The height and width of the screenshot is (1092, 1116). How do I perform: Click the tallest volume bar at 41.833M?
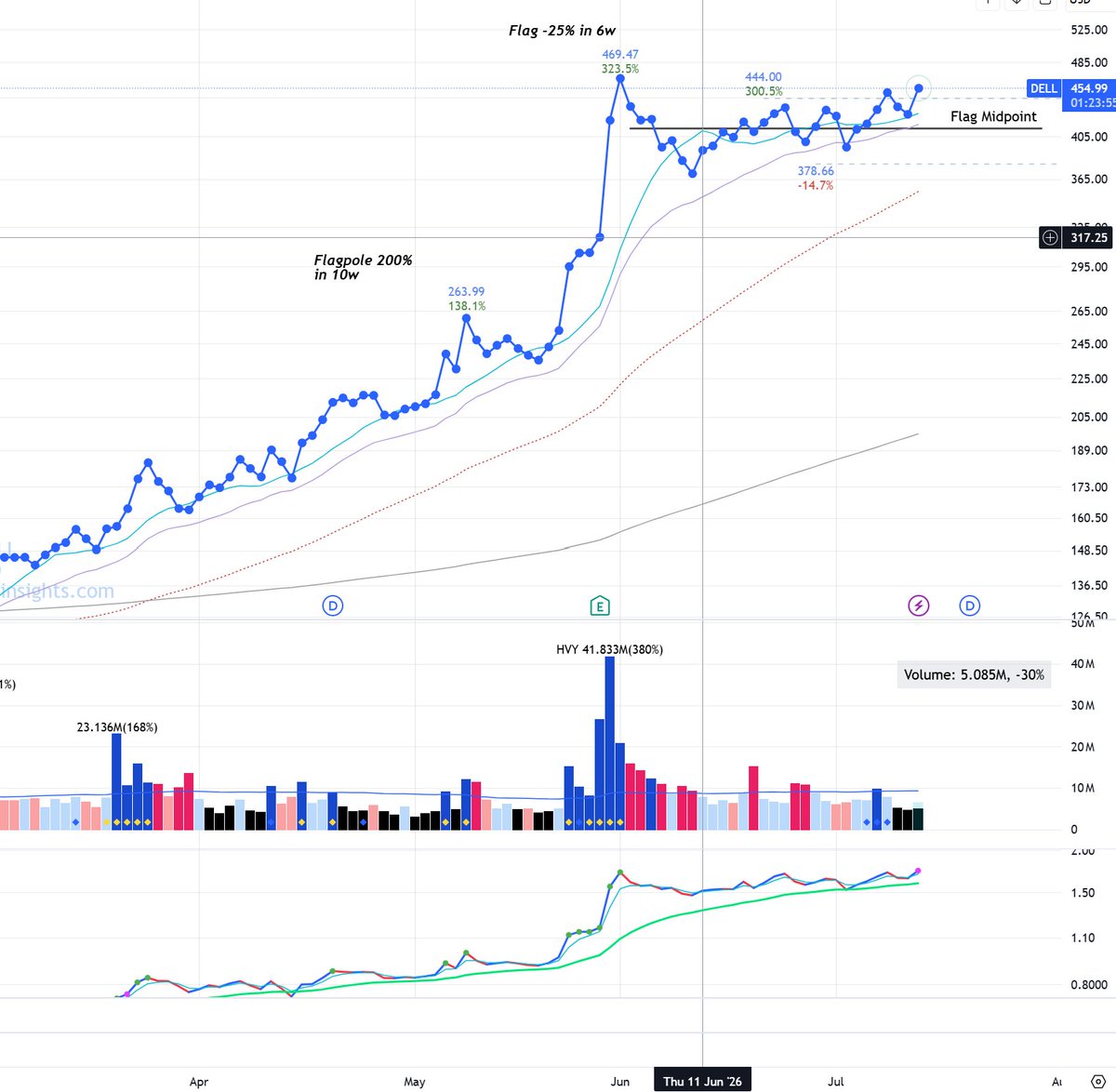610,742
